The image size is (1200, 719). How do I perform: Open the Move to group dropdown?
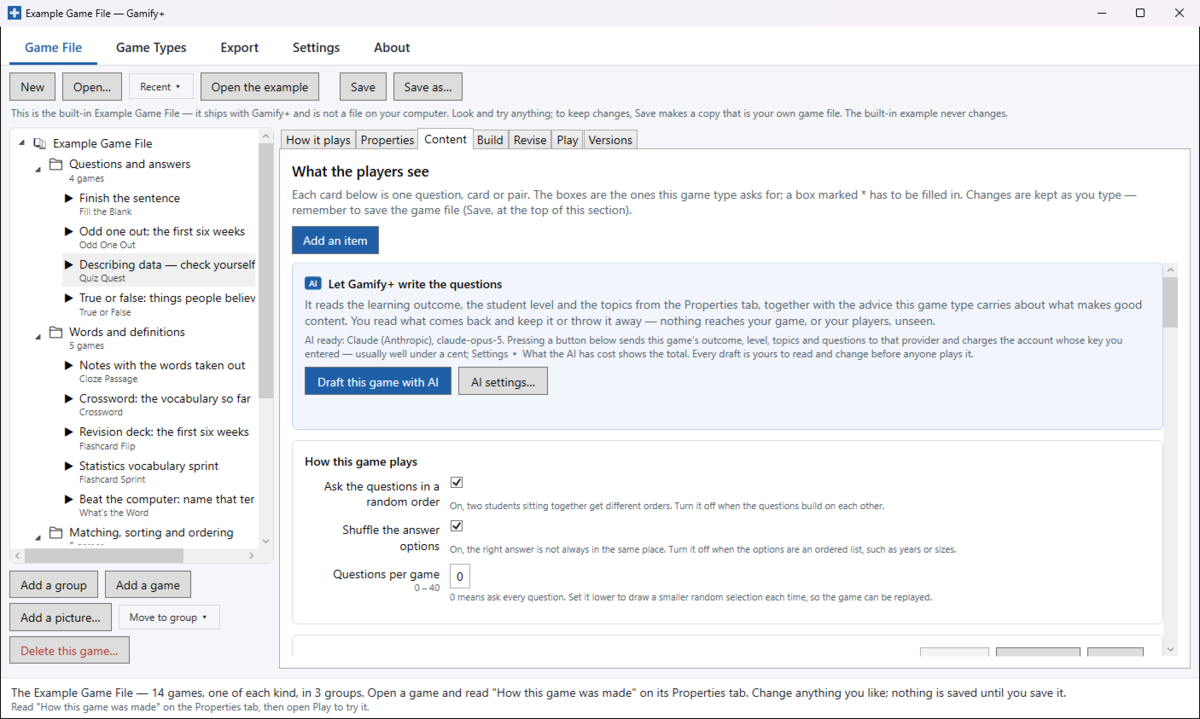tap(169, 617)
